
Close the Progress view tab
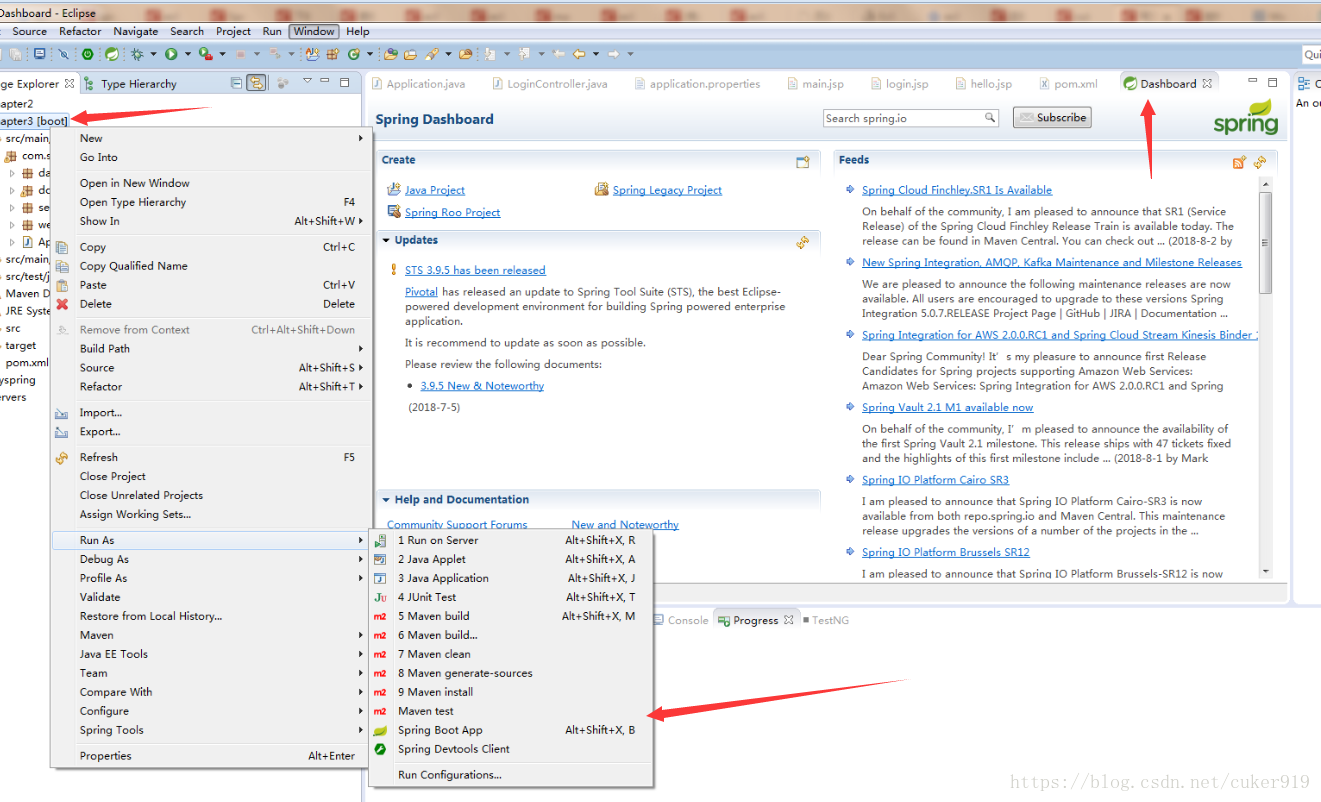click(x=788, y=620)
